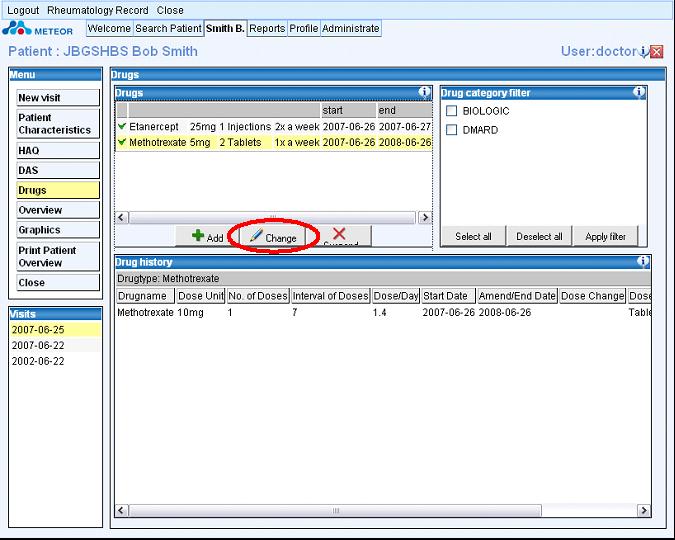This screenshot has height=540, width=675.
Task: Click the green check icon for Methotrexate
Action: pos(122,142)
